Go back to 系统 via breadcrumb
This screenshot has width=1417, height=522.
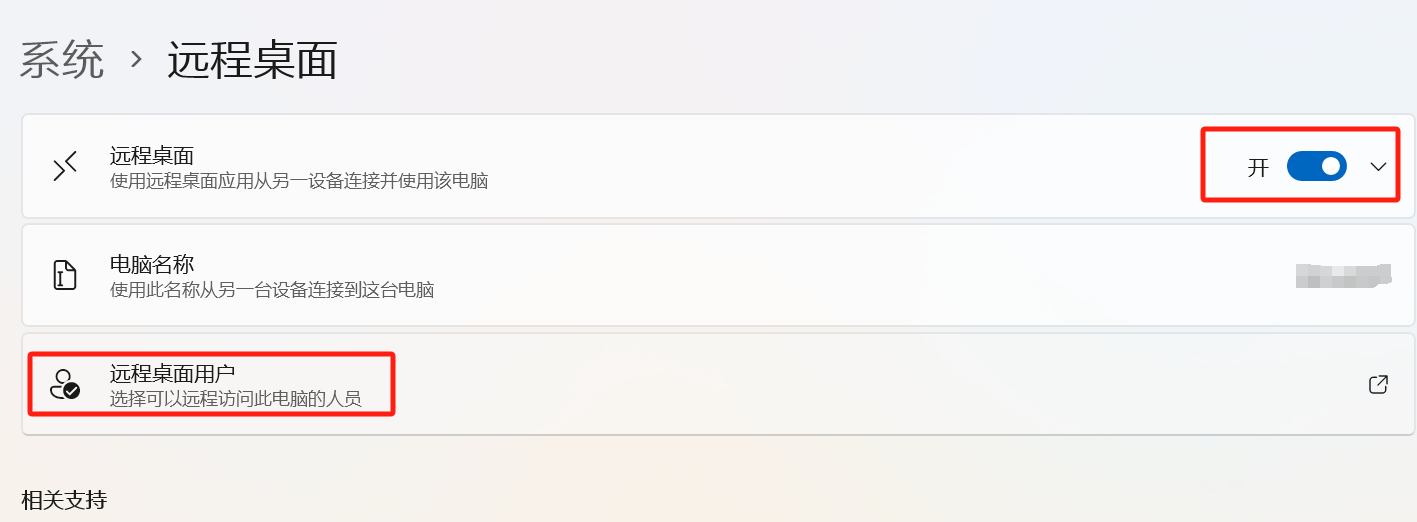[x=62, y=61]
